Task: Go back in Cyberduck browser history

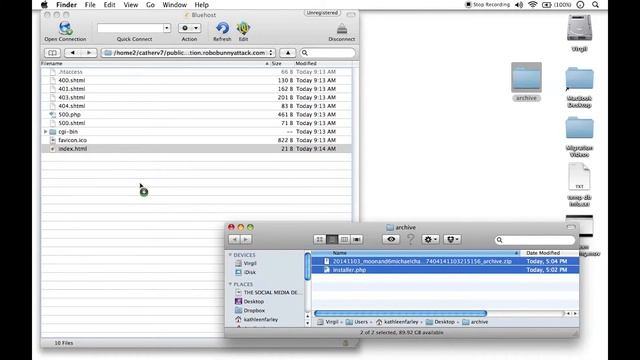Action: click(72, 53)
